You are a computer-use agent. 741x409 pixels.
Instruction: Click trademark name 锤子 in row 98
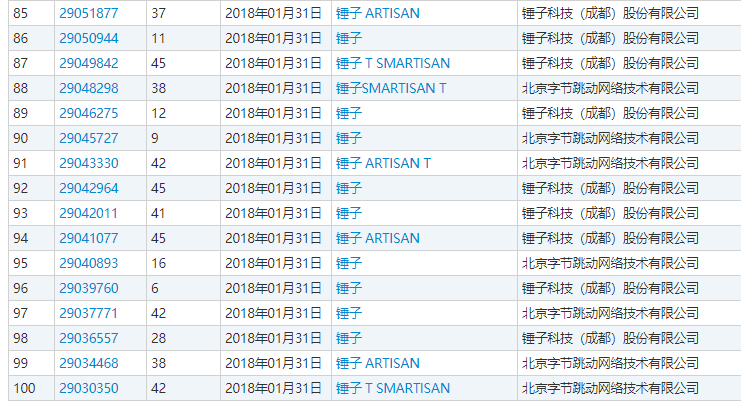point(349,339)
